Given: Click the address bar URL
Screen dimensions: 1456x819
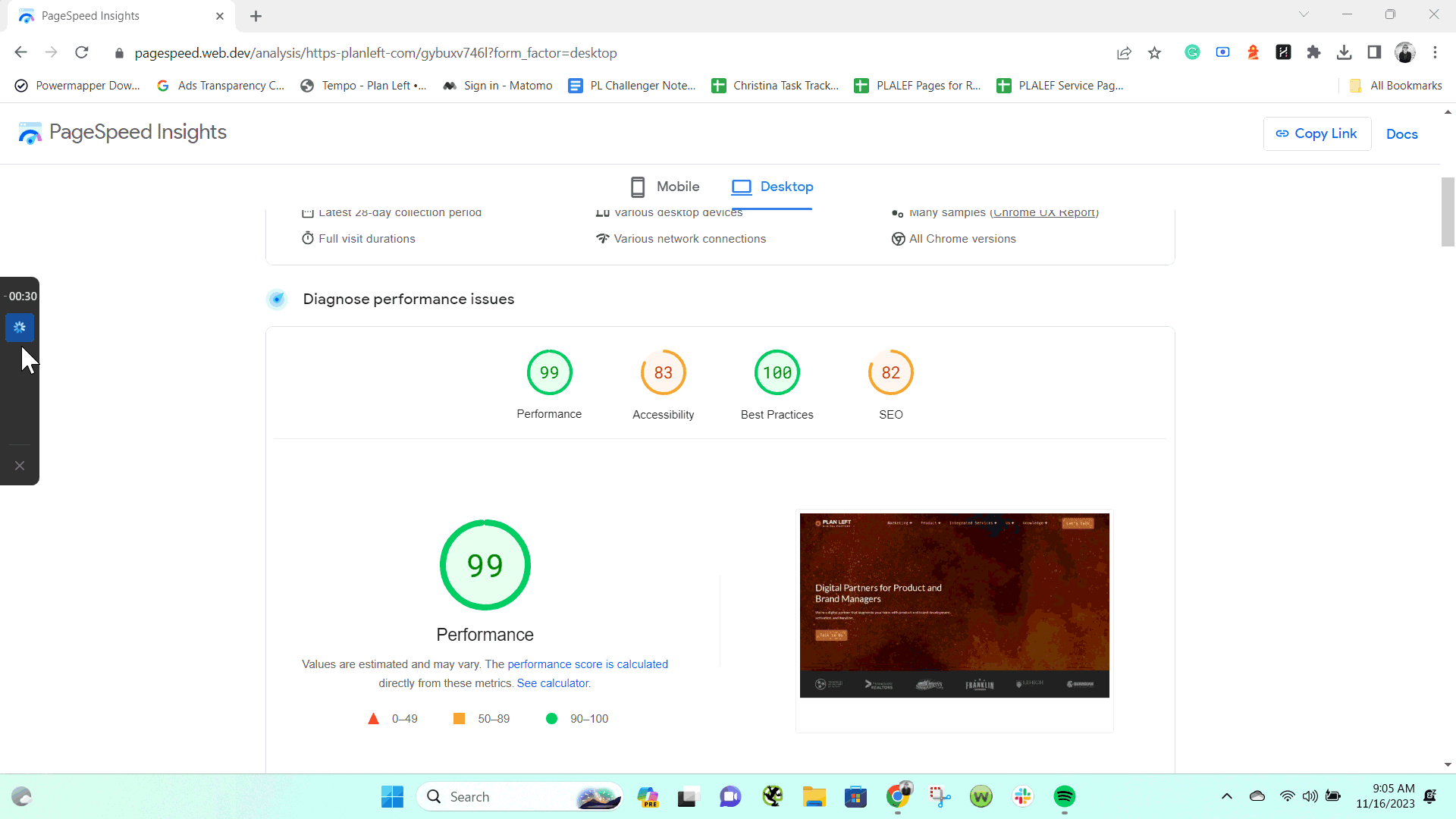Looking at the screenshot, I should [x=375, y=53].
